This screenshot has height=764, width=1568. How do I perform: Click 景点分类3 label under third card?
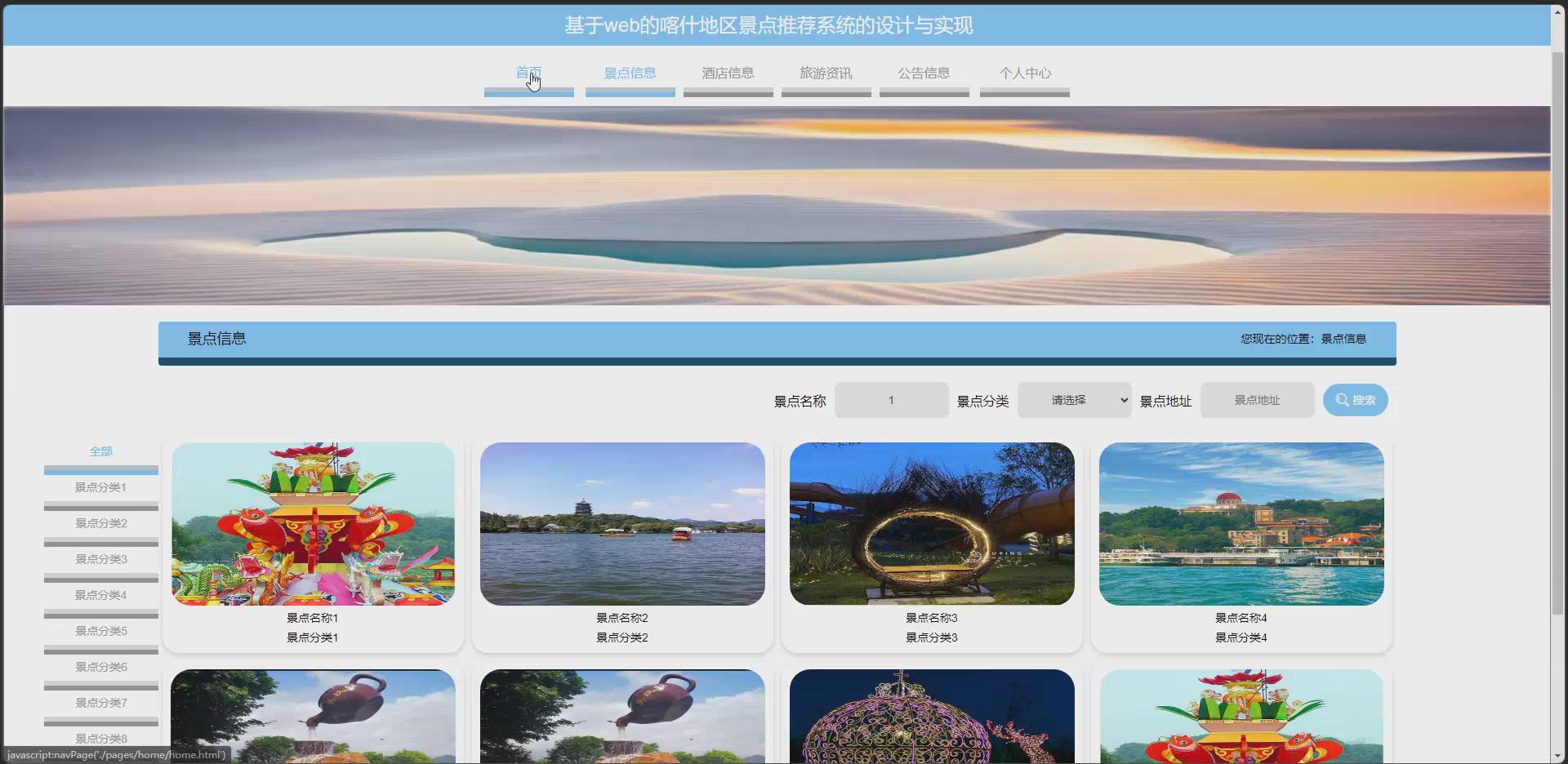click(x=932, y=637)
